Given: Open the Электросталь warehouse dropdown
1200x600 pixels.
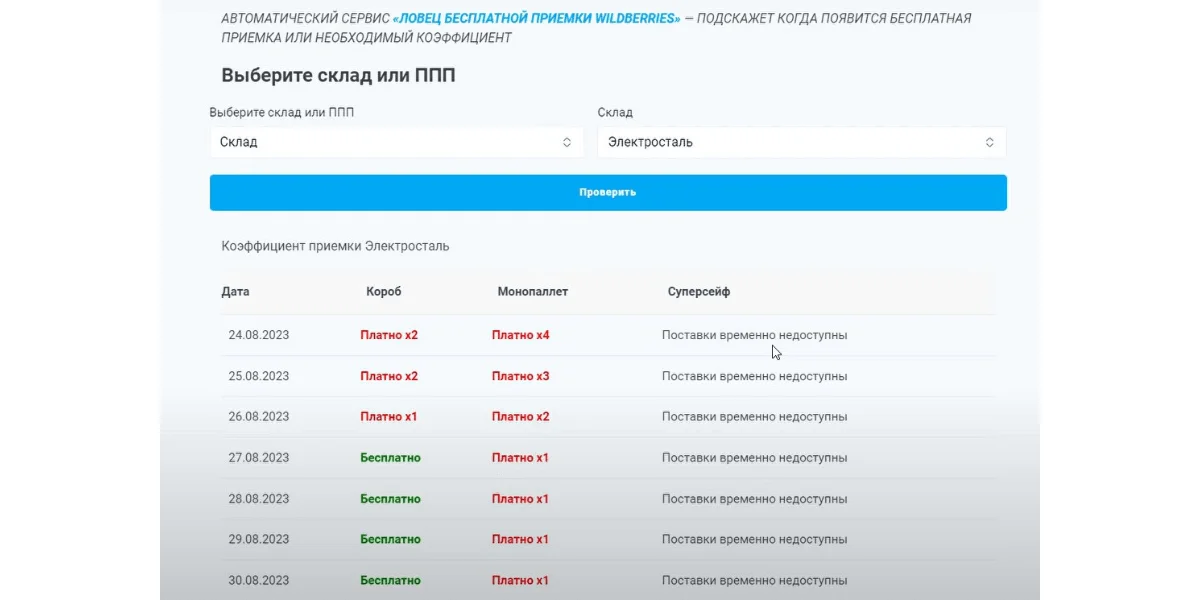Looking at the screenshot, I should [x=801, y=142].
